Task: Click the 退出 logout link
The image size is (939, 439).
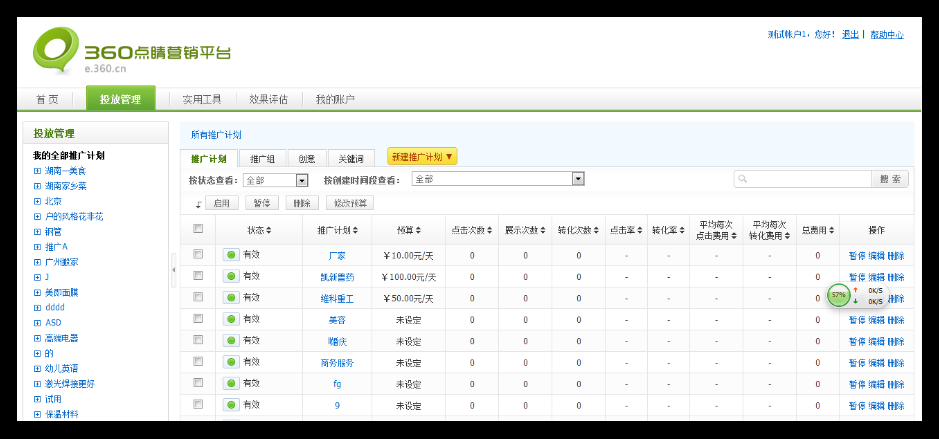Action: pos(850,34)
